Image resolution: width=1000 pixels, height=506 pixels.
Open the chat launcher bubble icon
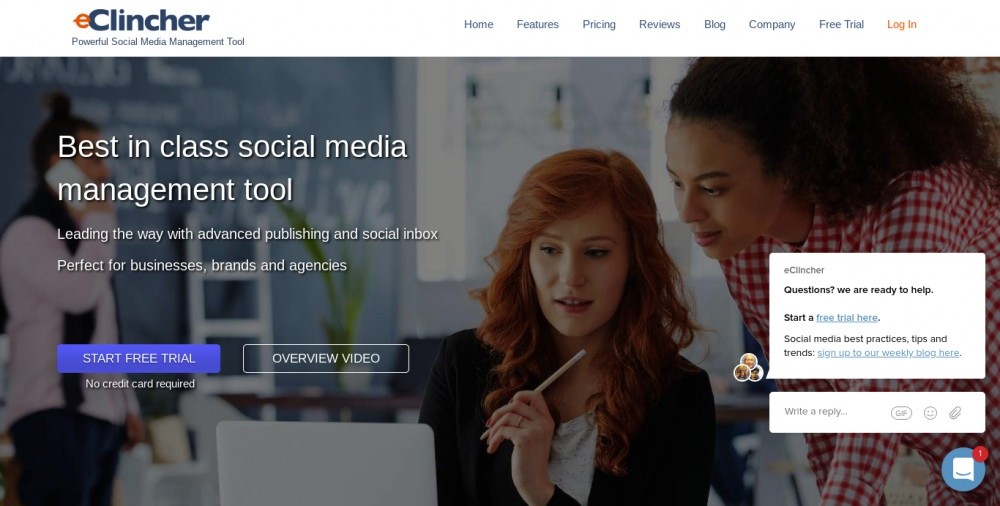coord(963,469)
